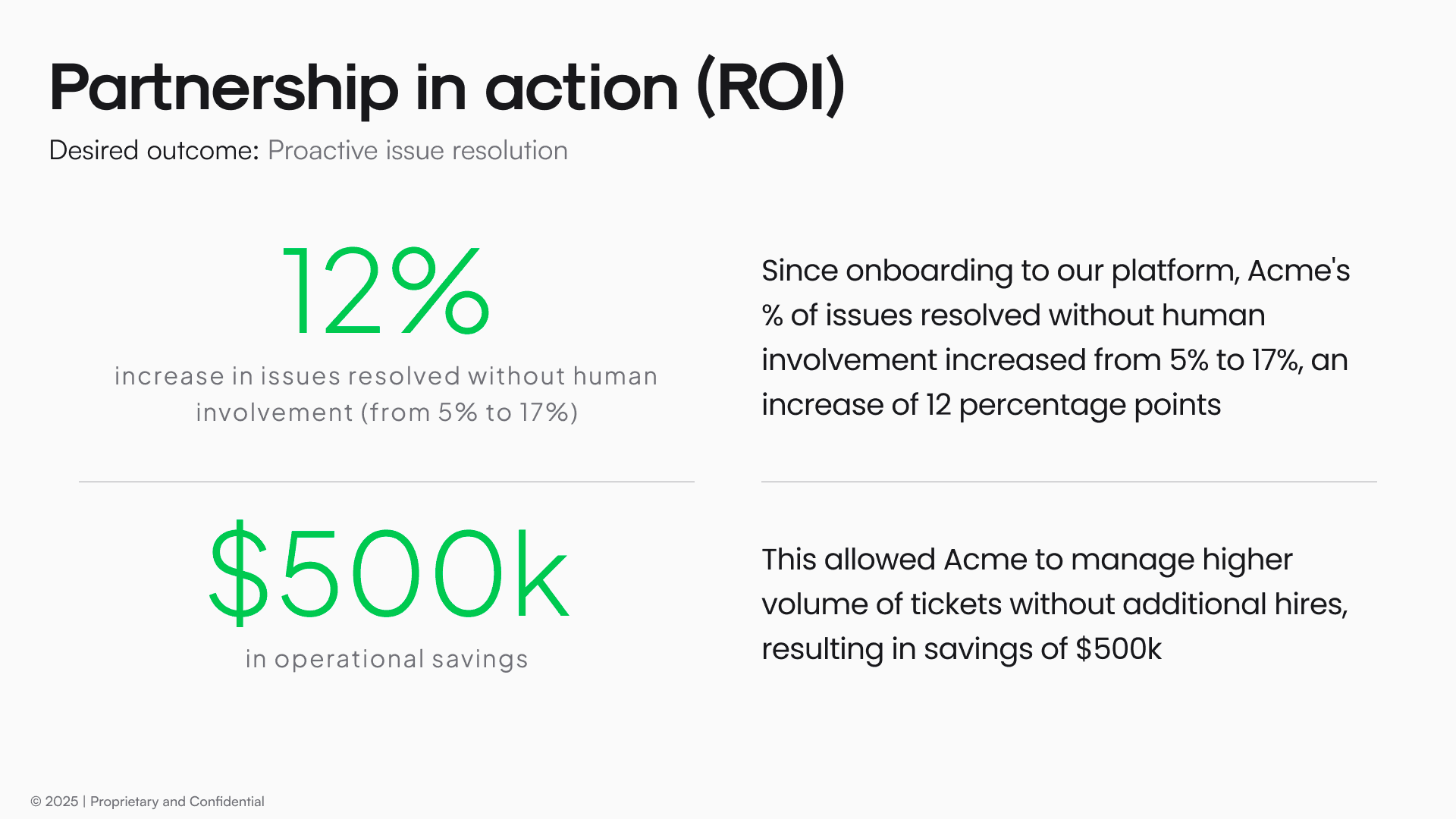
Task: Click the large green "12%" statistic
Action: coord(386,292)
